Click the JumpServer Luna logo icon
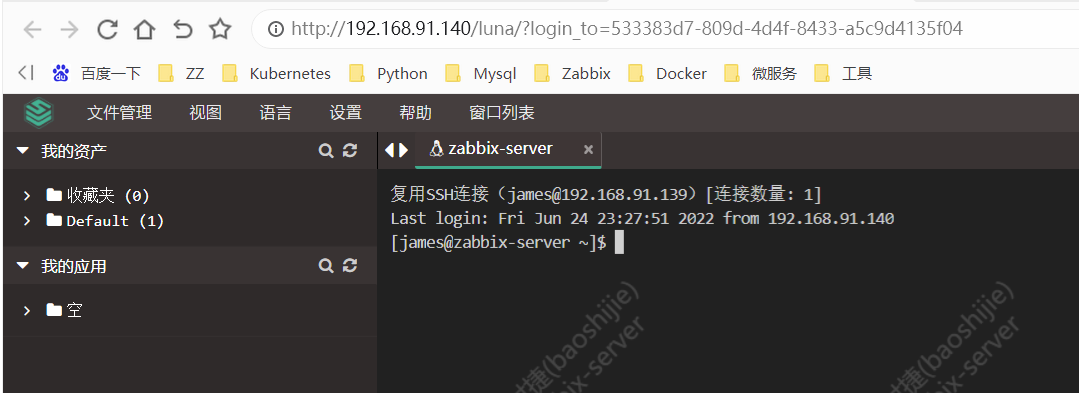Screen dimensions: 1079x393 tap(39, 112)
